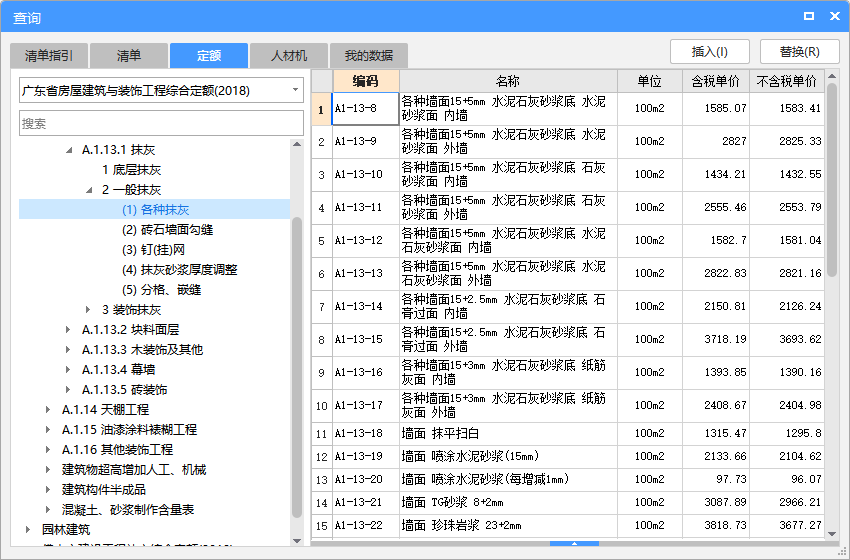850x560 pixels.
Task: Click the table scroll-up arrow
Action: (x=832, y=76)
